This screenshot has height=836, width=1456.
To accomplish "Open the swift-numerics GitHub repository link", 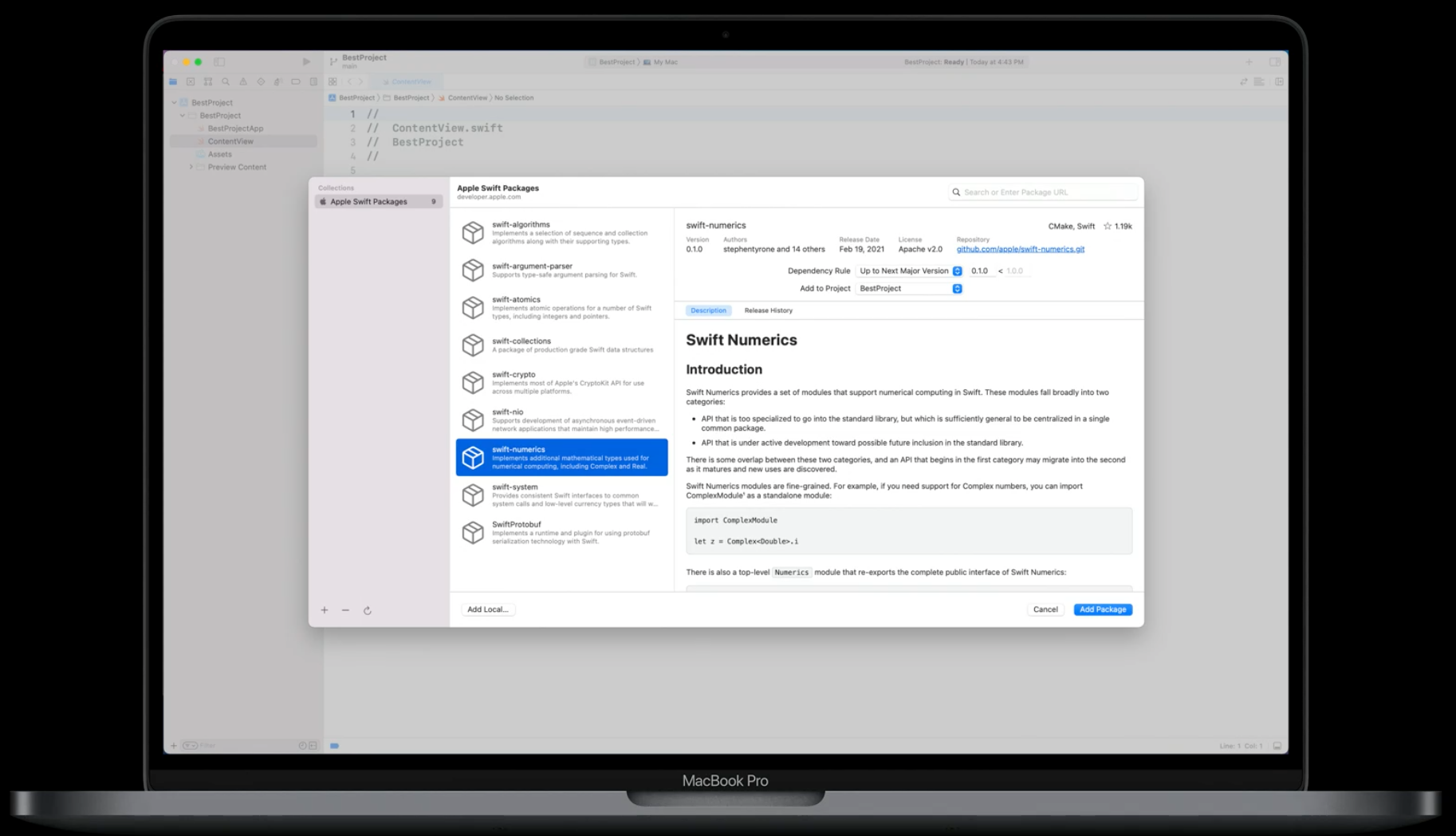I will point(1020,249).
